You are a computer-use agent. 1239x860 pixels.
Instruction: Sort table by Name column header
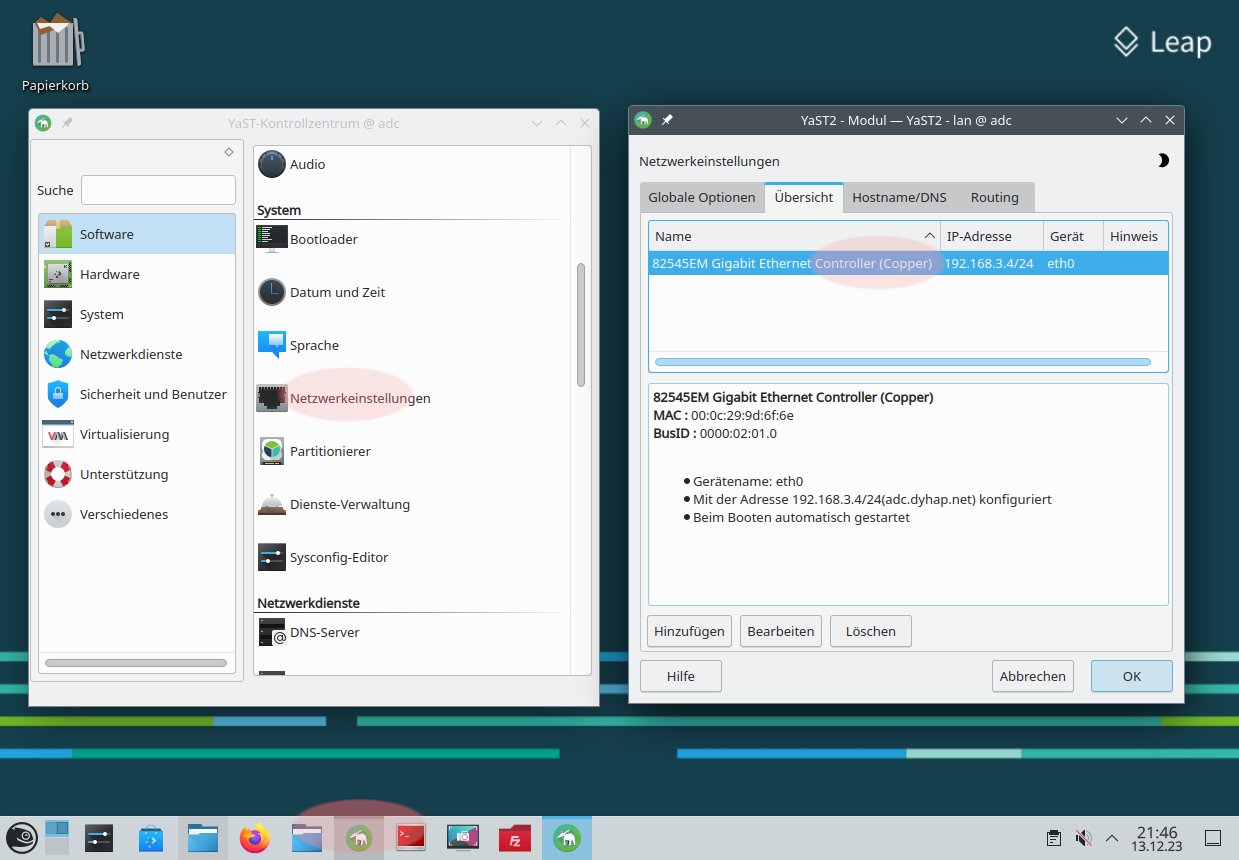coord(794,237)
